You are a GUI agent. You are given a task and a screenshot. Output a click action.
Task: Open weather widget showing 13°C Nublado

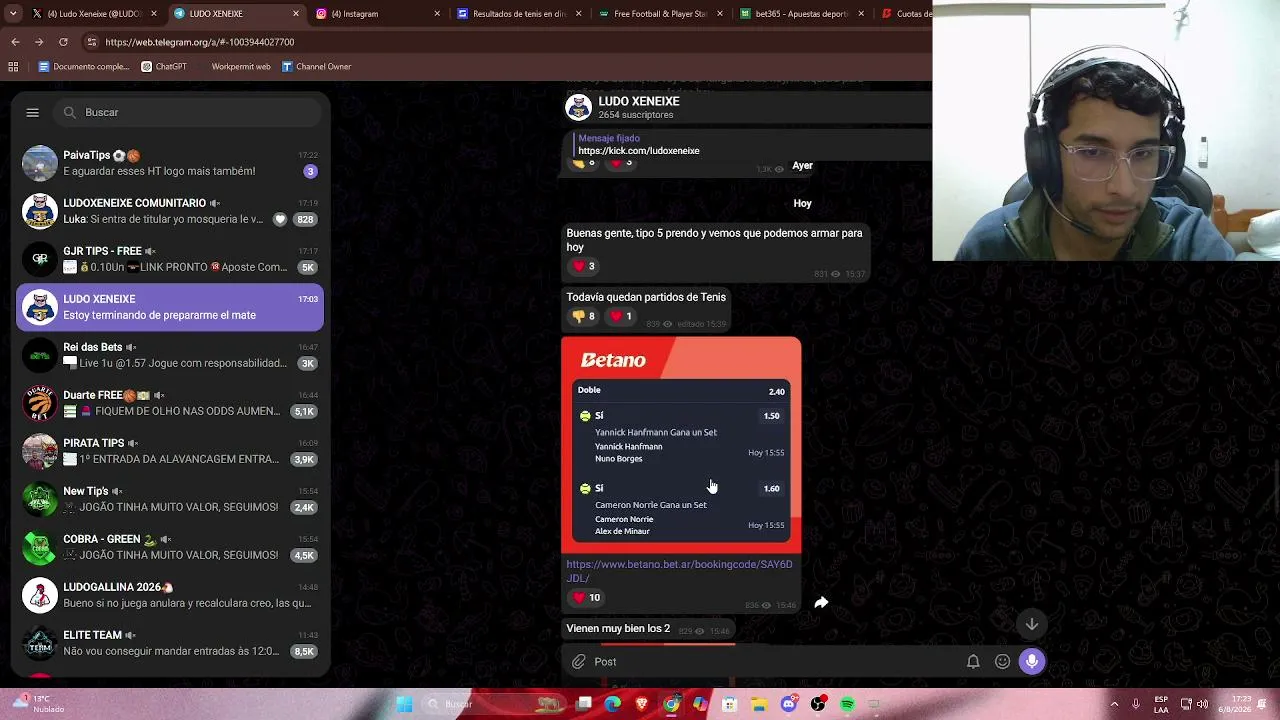pyautogui.click(x=38, y=704)
